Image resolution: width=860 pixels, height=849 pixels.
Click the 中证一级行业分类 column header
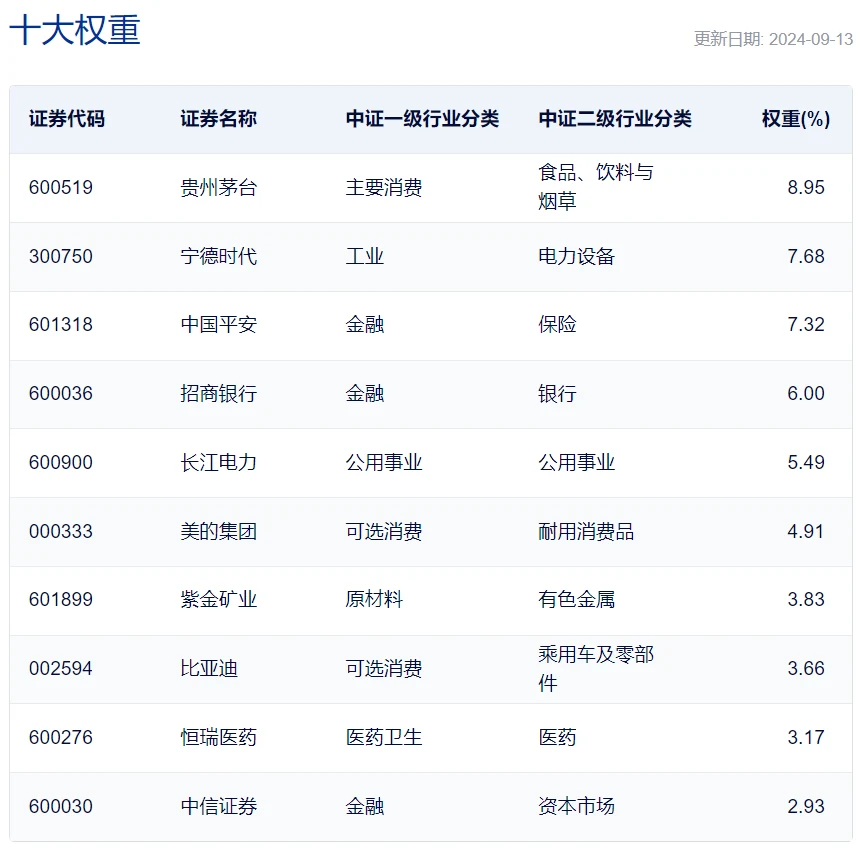point(422,119)
